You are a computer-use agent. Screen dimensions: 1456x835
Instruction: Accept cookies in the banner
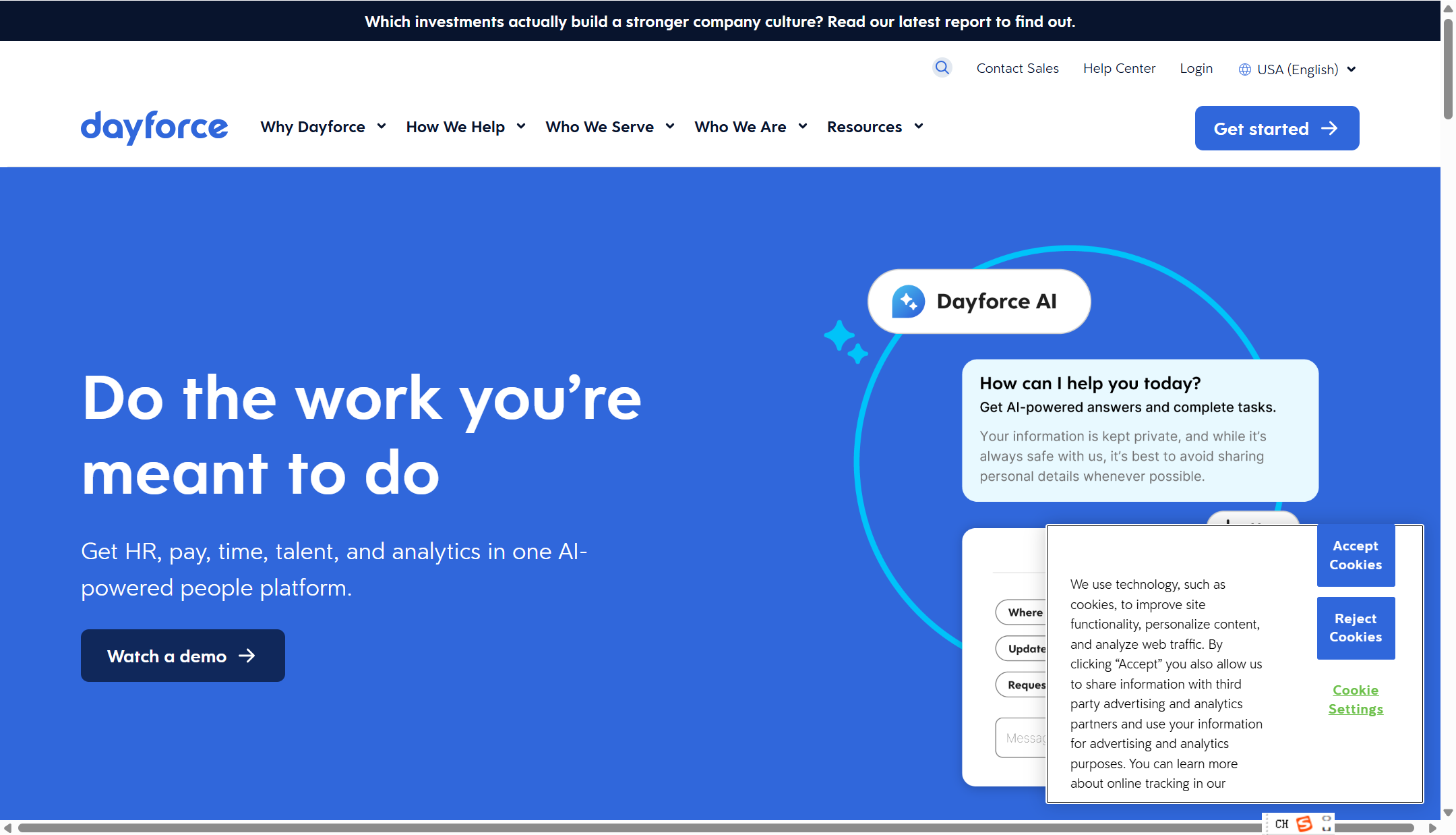tap(1355, 555)
